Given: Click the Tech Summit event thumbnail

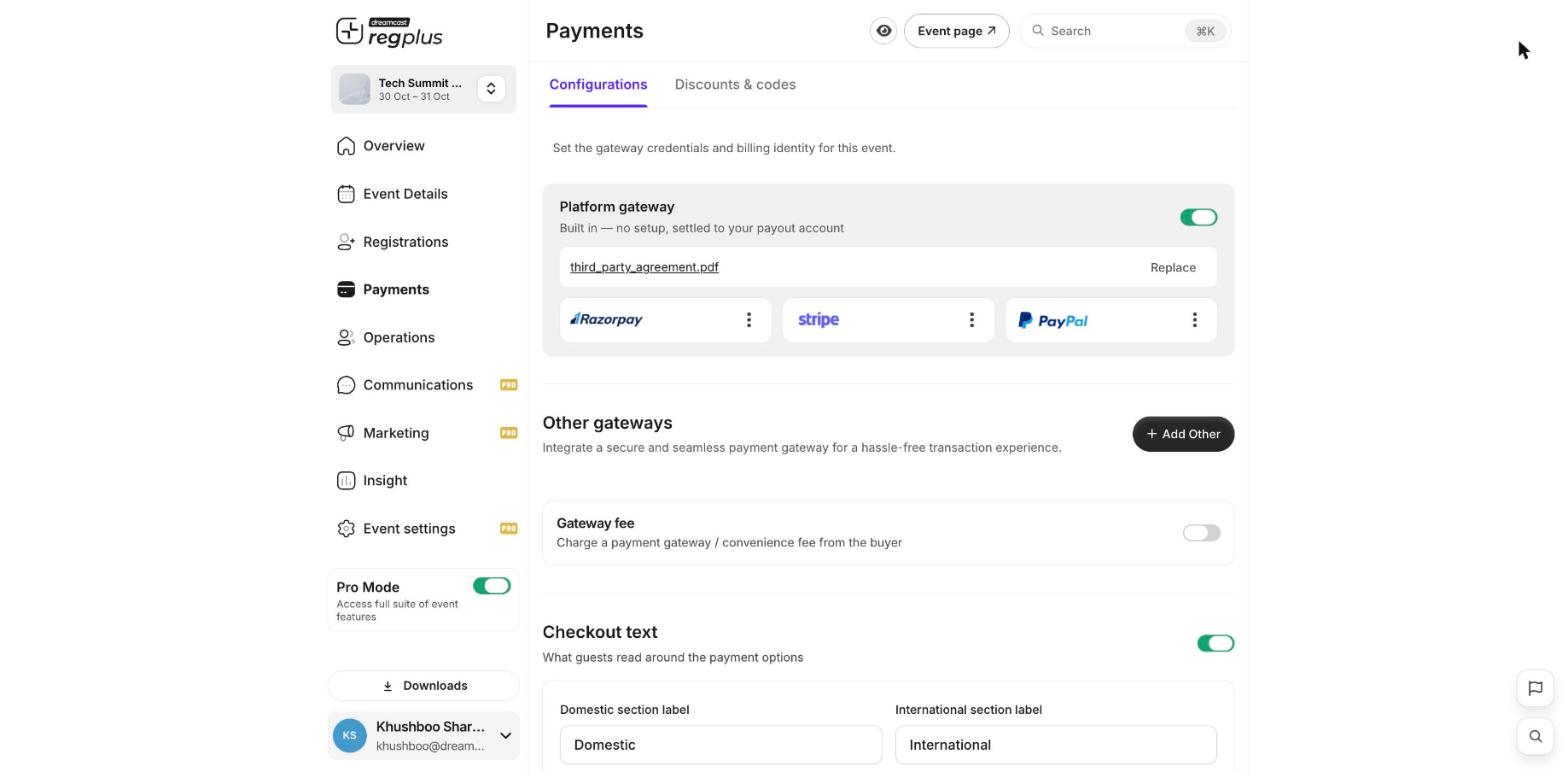Looking at the screenshot, I should 354,89.
